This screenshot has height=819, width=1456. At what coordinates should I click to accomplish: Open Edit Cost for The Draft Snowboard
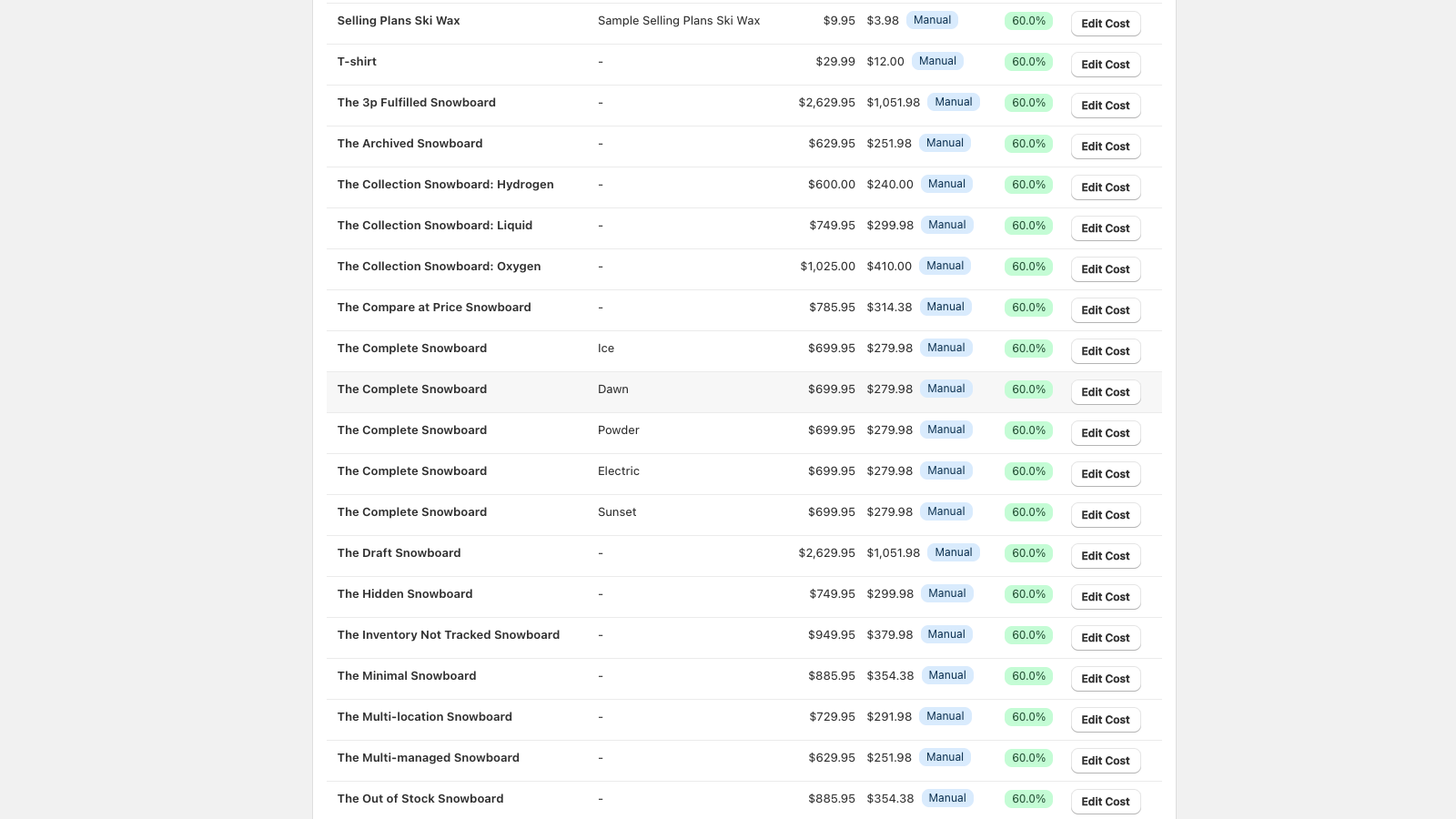pyautogui.click(x=1105, y=556)
